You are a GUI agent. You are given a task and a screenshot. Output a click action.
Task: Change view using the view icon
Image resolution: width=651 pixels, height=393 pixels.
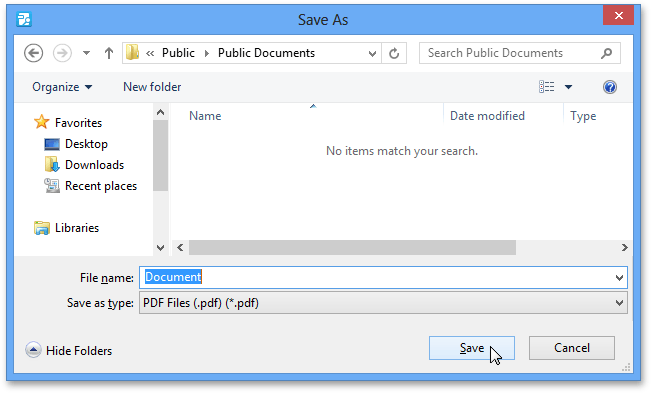tap(546, 87)
